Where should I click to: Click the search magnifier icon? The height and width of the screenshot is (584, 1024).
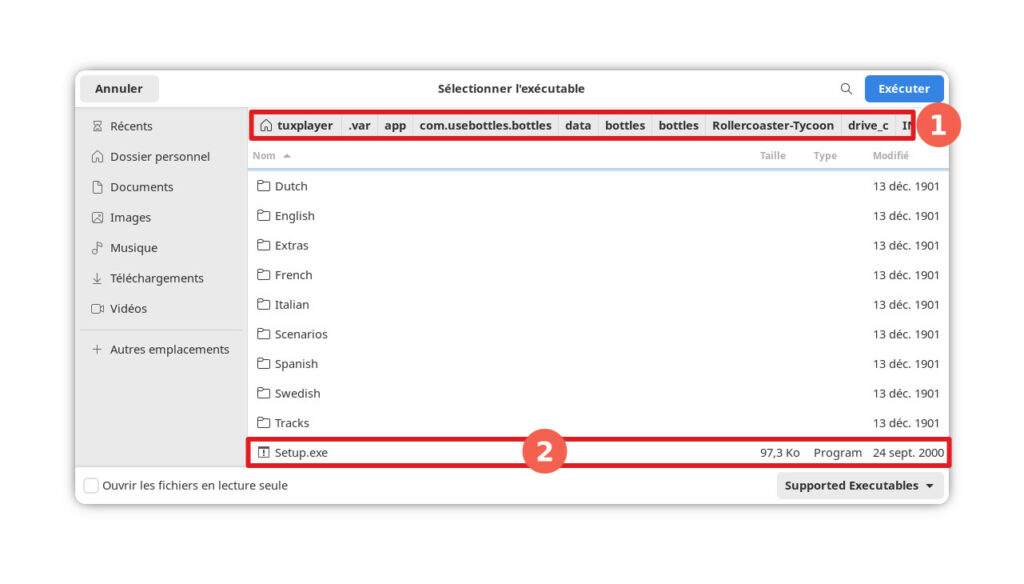(x=846, y=89)
